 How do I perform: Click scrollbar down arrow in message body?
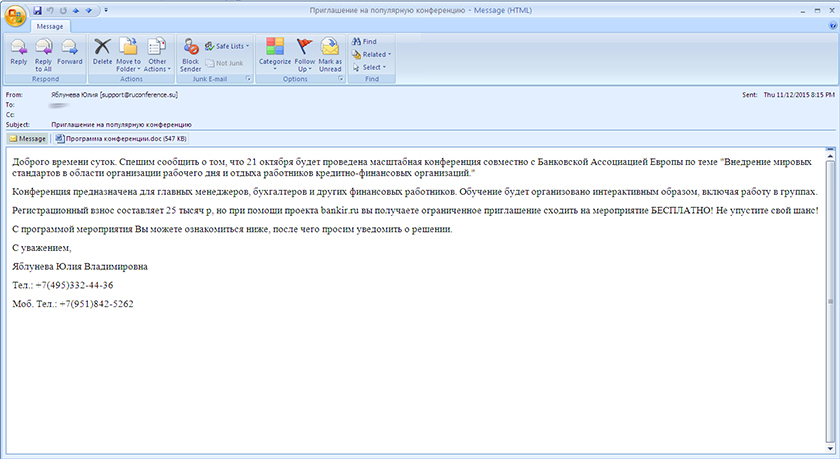pos(830,449)
